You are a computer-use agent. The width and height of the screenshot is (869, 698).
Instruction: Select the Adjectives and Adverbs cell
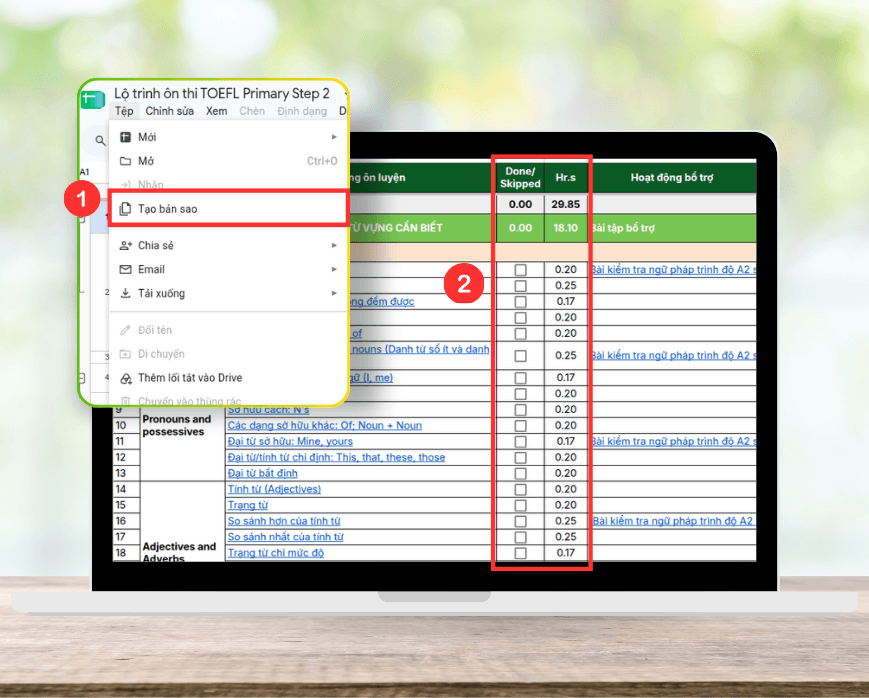182,521
